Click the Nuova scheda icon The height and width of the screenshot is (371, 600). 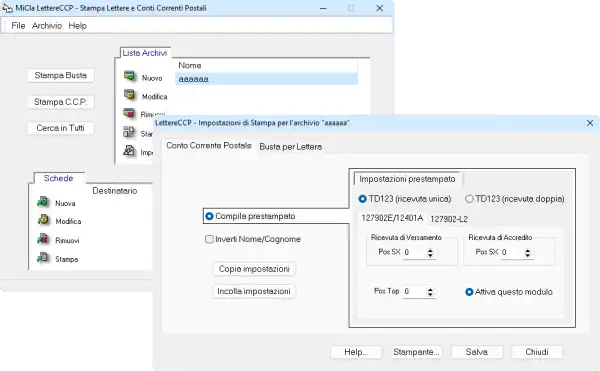[x=43, y=202]
